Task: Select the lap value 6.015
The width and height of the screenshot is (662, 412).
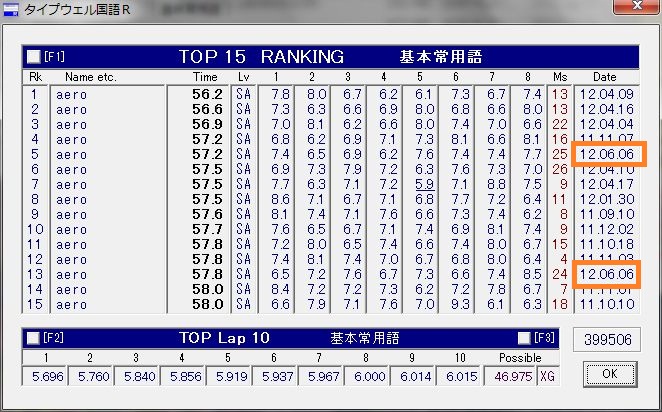Action: tap(461, 377)
